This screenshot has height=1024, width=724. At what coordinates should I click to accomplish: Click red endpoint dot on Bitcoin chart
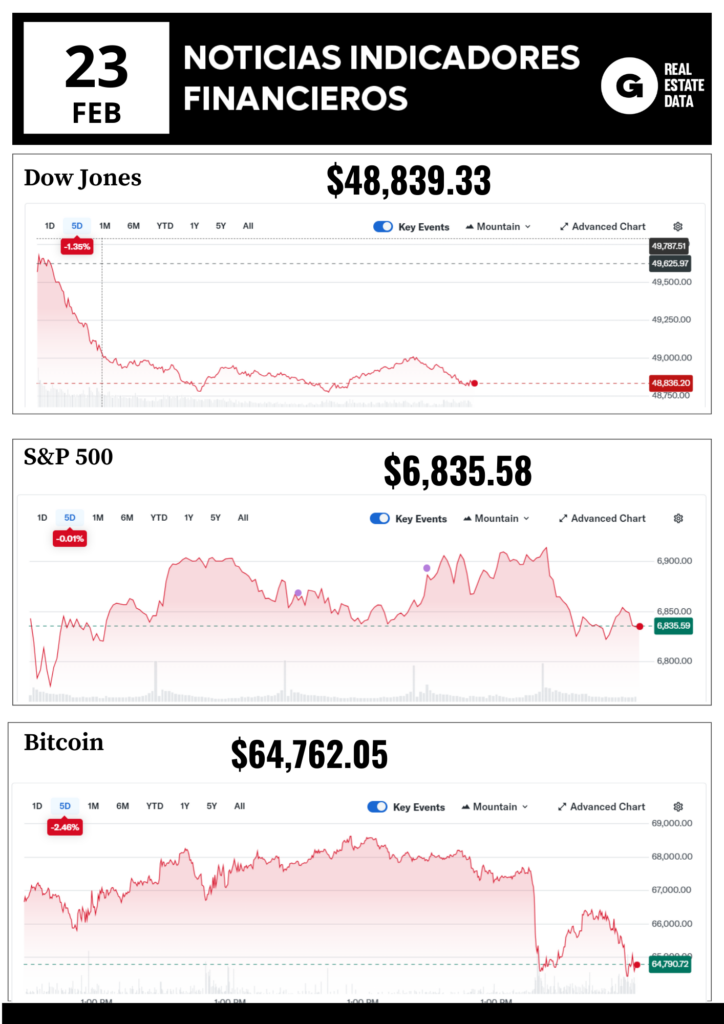637,965
